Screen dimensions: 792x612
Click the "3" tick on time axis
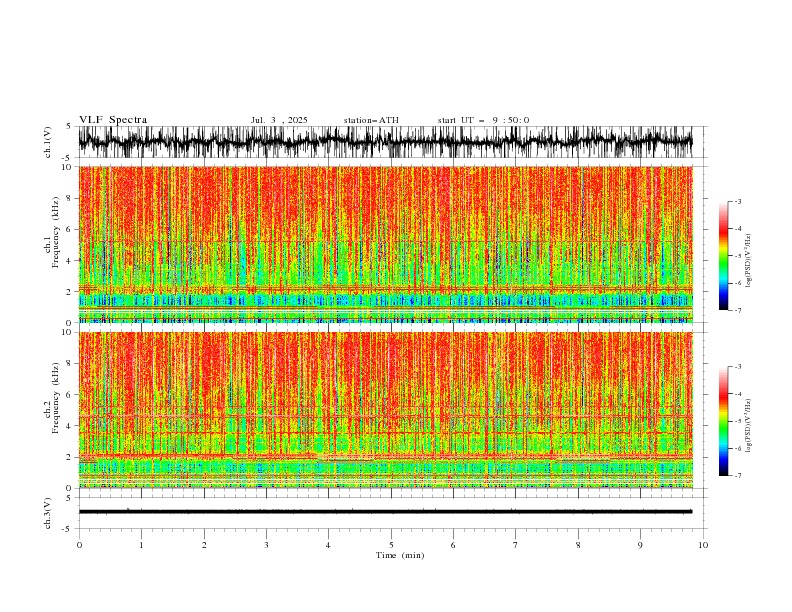(266, 545)
